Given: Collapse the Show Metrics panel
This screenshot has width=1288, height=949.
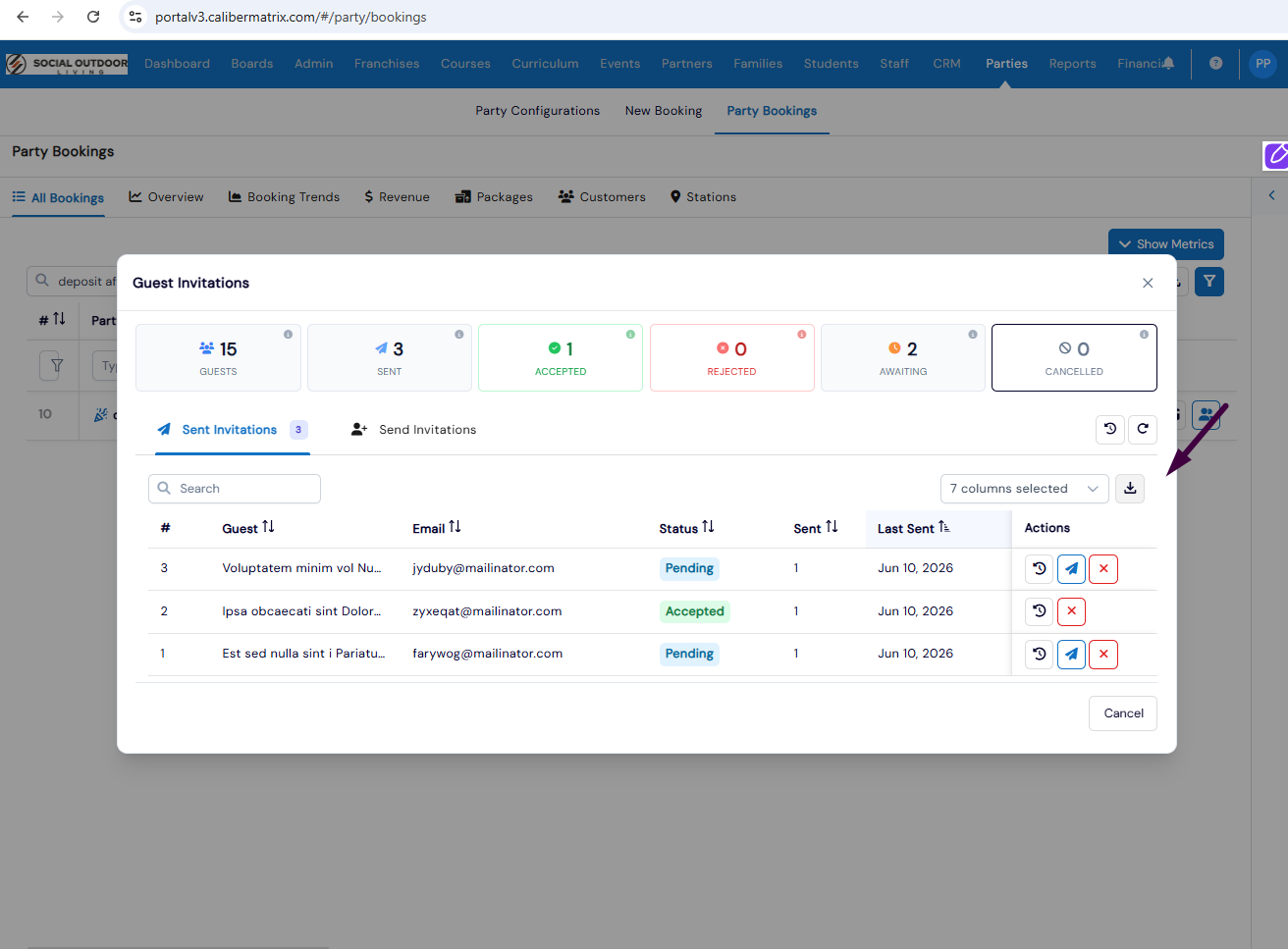Looking at the screenshot, I should click(x=1166, y=244).
